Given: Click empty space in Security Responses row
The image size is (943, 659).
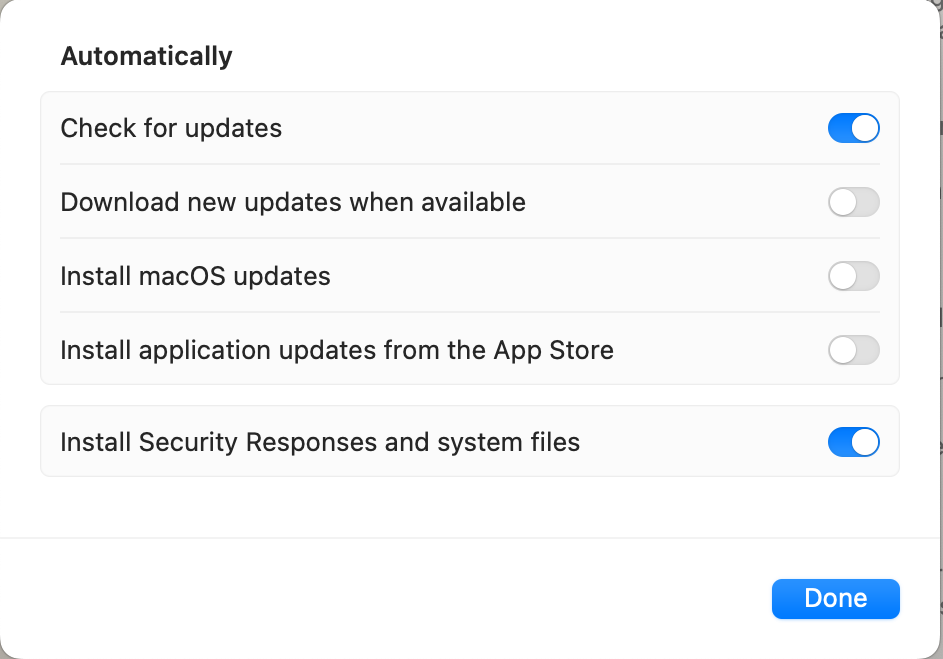Looking at the screenshot, I should tap(700, 442).
